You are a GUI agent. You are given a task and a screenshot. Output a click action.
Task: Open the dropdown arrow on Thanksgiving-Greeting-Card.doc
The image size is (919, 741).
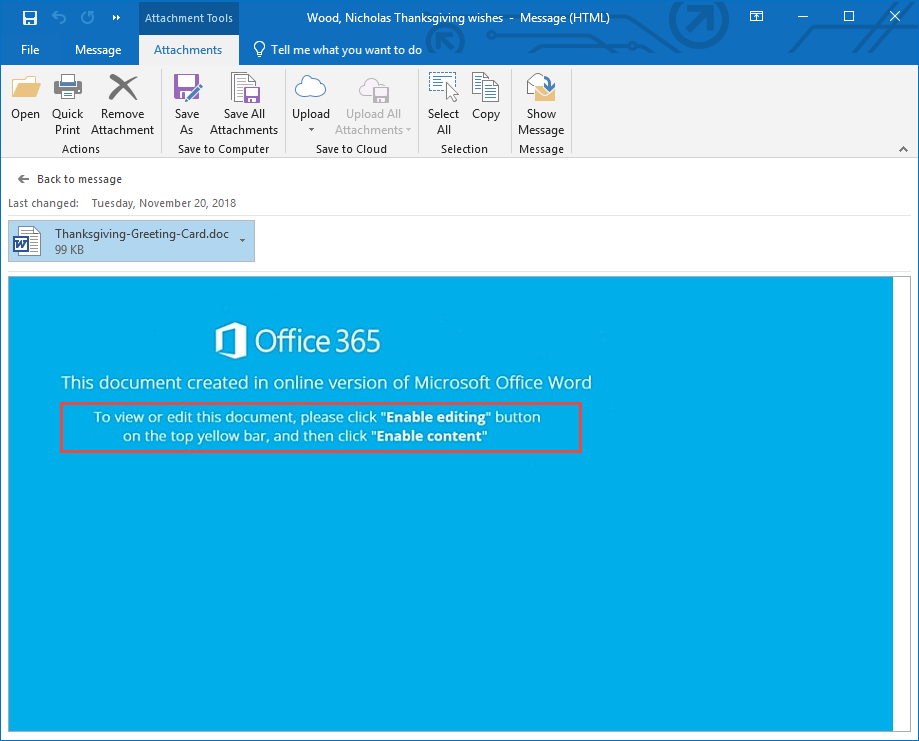[243, 240]
